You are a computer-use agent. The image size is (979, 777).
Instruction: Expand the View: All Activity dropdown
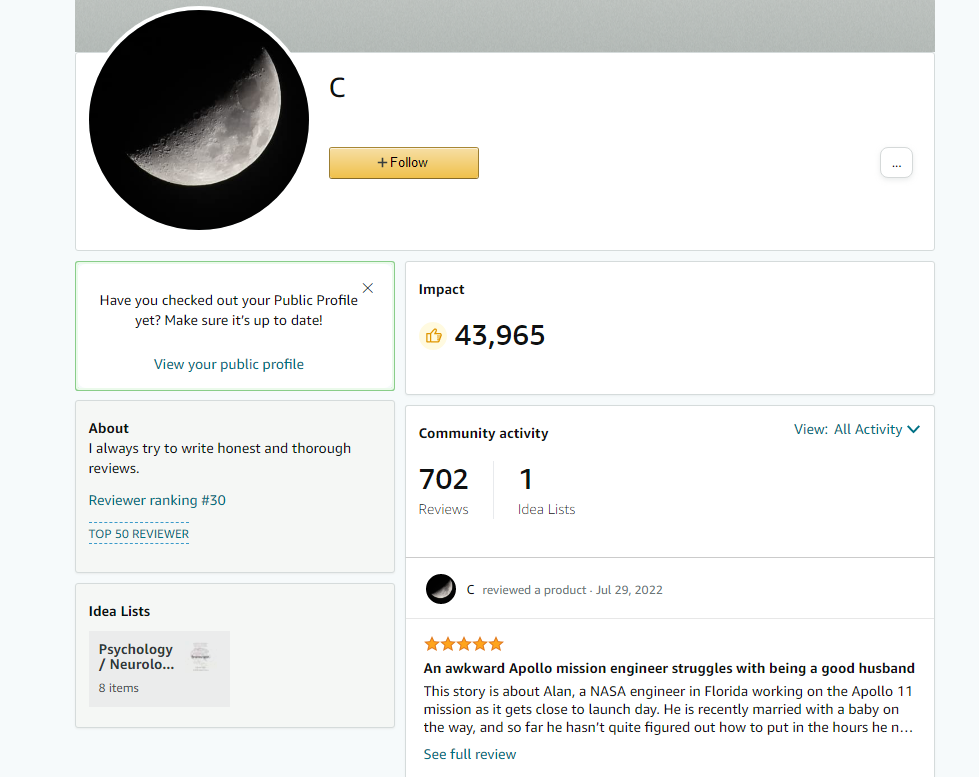tap(857, 429)
